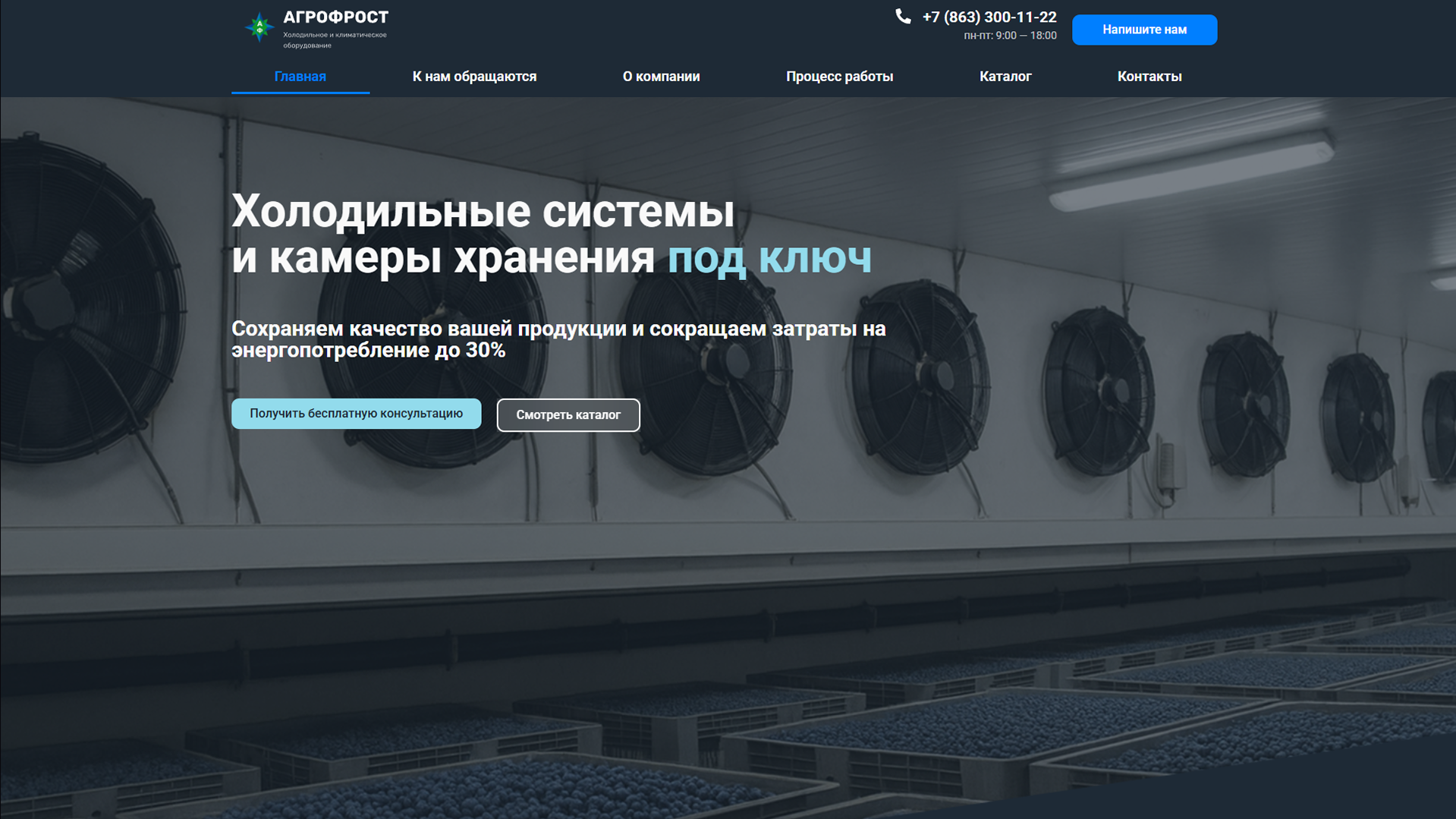
Task: Click the ceiling fluorescent lamp in hero image
Action: point(1191,171)
